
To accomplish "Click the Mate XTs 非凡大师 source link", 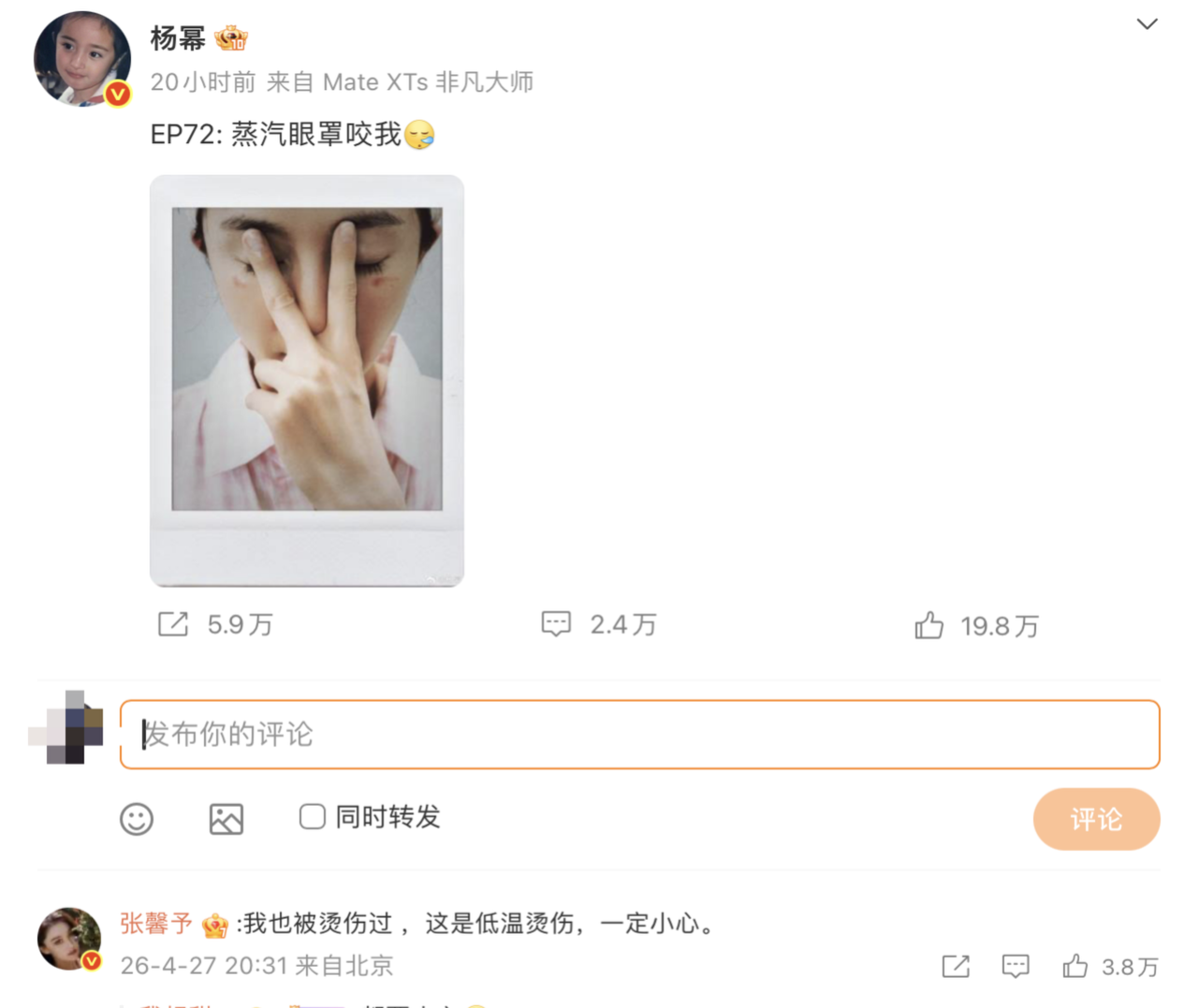I will click(x=428, y=82).
